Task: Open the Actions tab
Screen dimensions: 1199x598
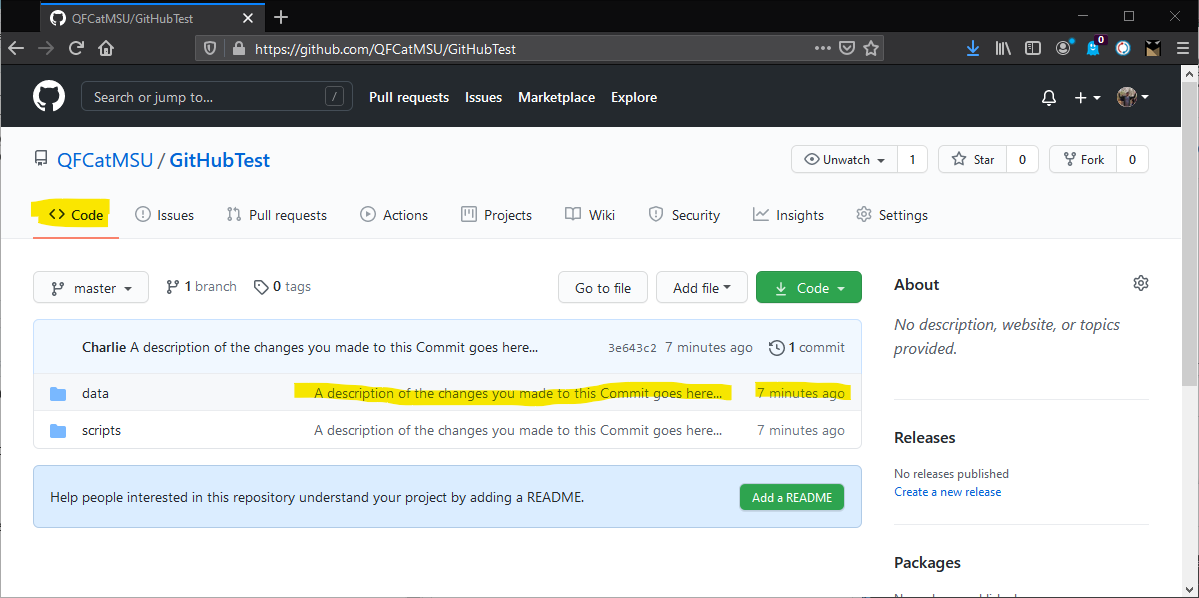Action: (x=394, y=215)
